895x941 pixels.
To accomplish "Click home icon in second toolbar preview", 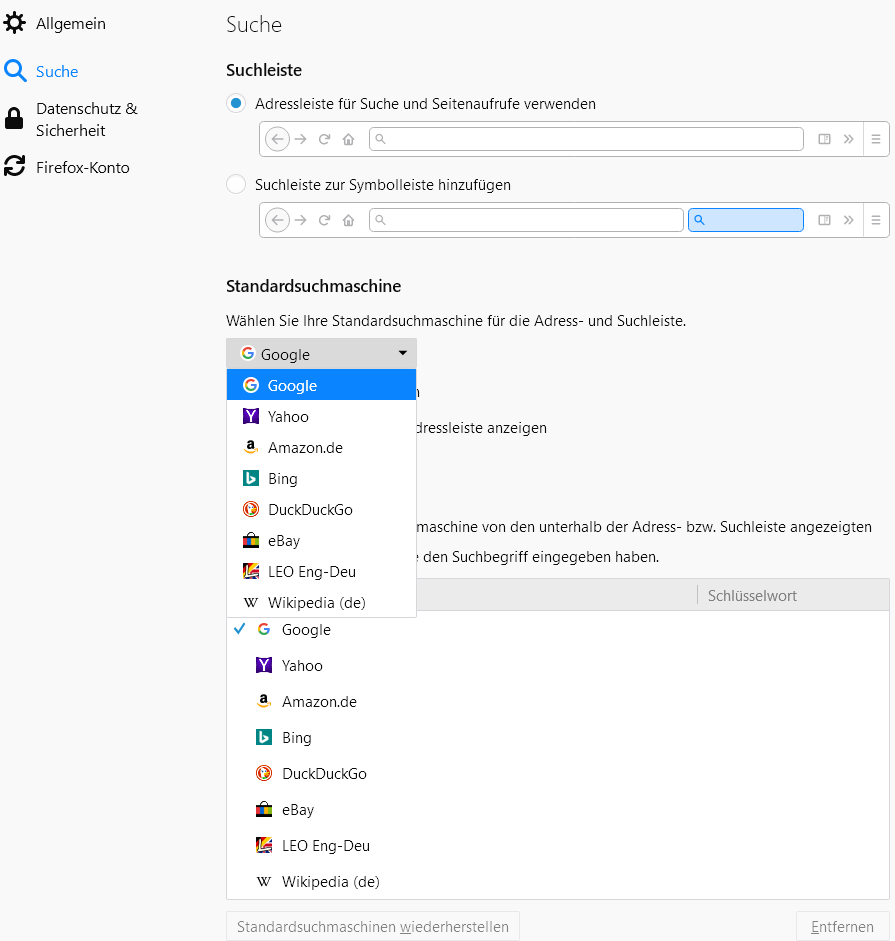I will tap(348, 220).
